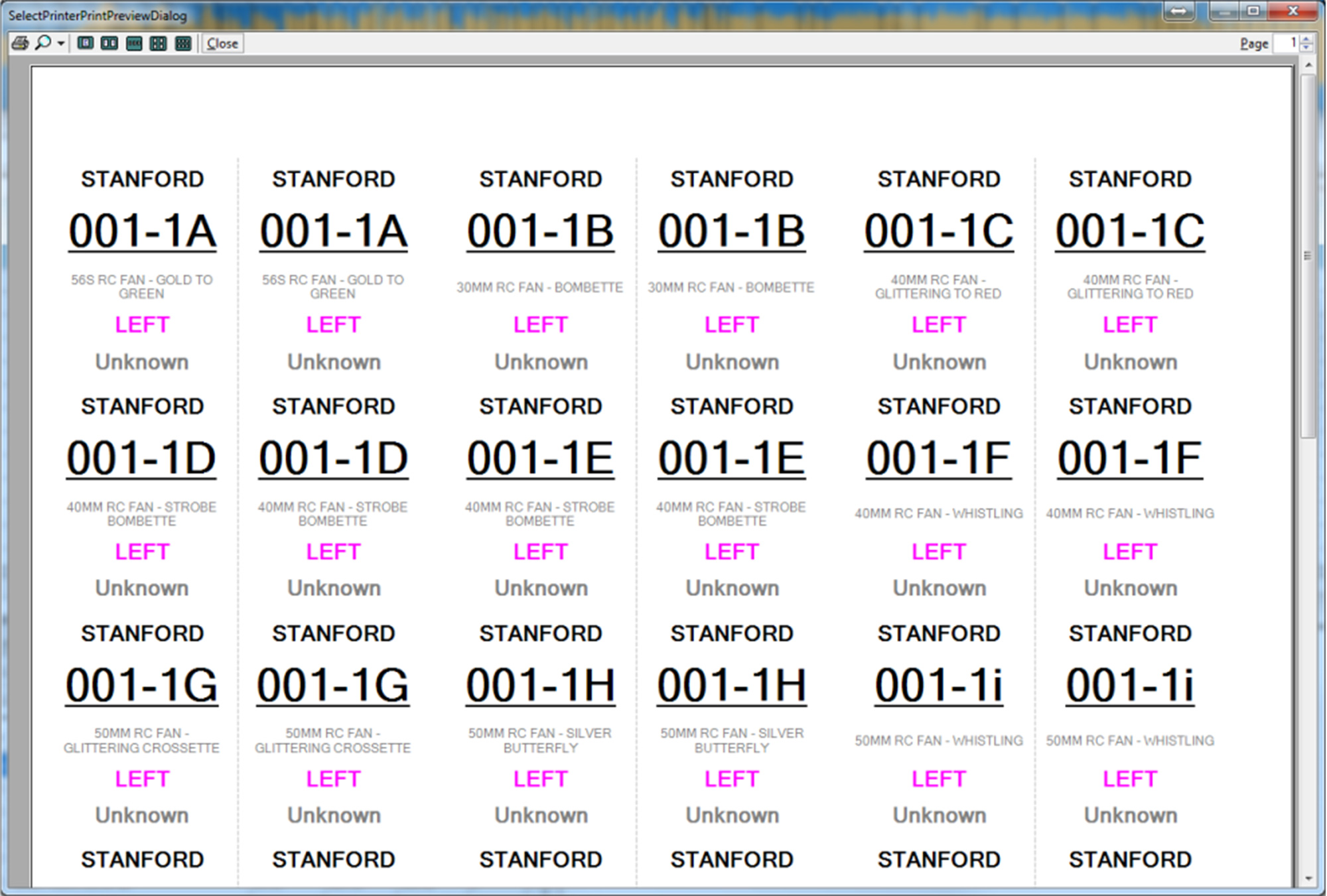Decrease page number with down spinner
The height and width of the screenshot is (896, 1327).
(1306, 48)
